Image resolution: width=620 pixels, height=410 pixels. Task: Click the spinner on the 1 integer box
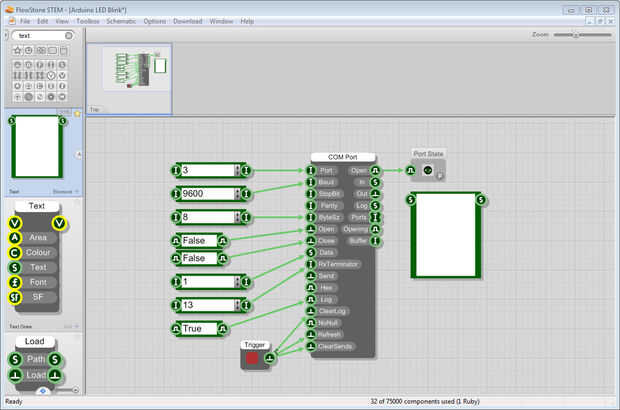point(238,282)
